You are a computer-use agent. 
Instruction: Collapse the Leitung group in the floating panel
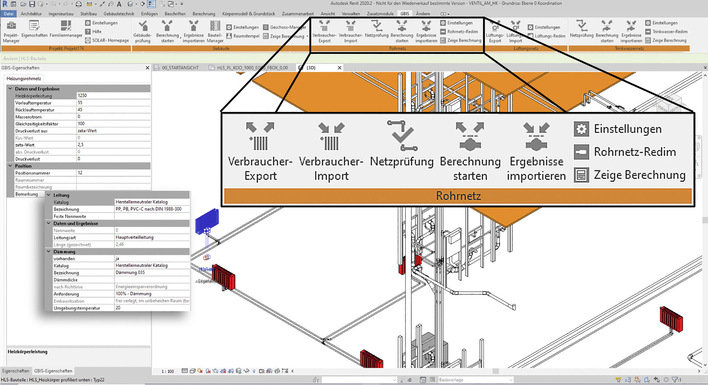coord(49,195)
